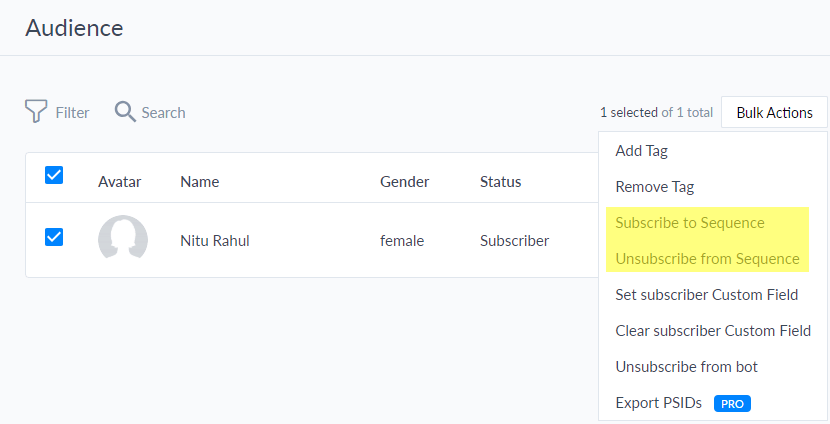830x424 pixels.
Task: Click the Search text field
Action: pyautogui.click(x=164, y=113)
